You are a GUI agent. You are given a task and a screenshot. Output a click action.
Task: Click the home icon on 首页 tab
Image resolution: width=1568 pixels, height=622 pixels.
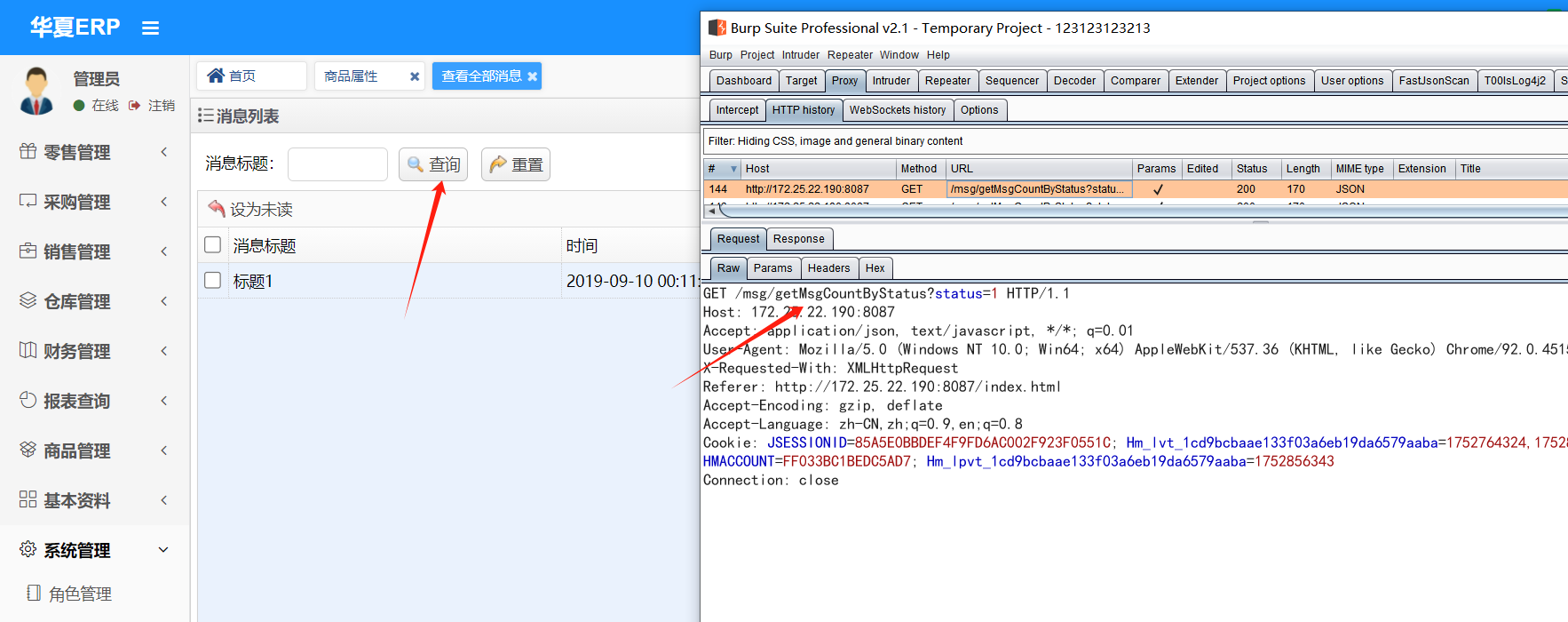[216, 76]
